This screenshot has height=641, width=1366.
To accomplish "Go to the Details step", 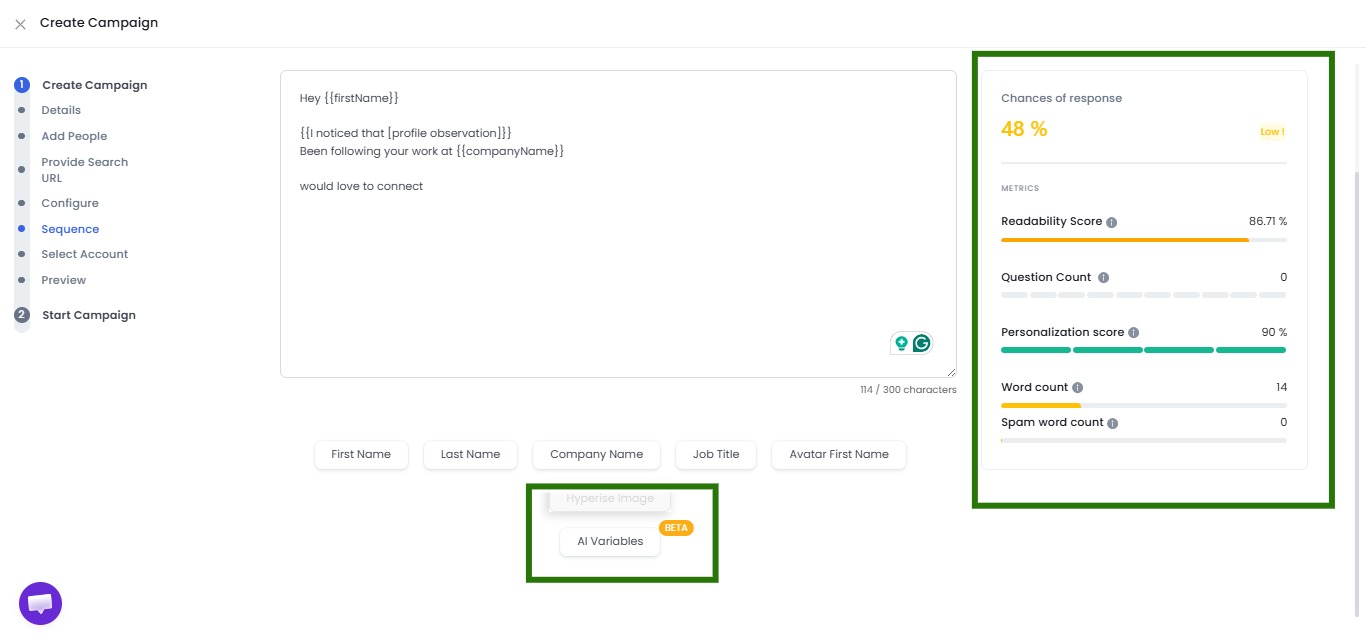I will [61, 110].
